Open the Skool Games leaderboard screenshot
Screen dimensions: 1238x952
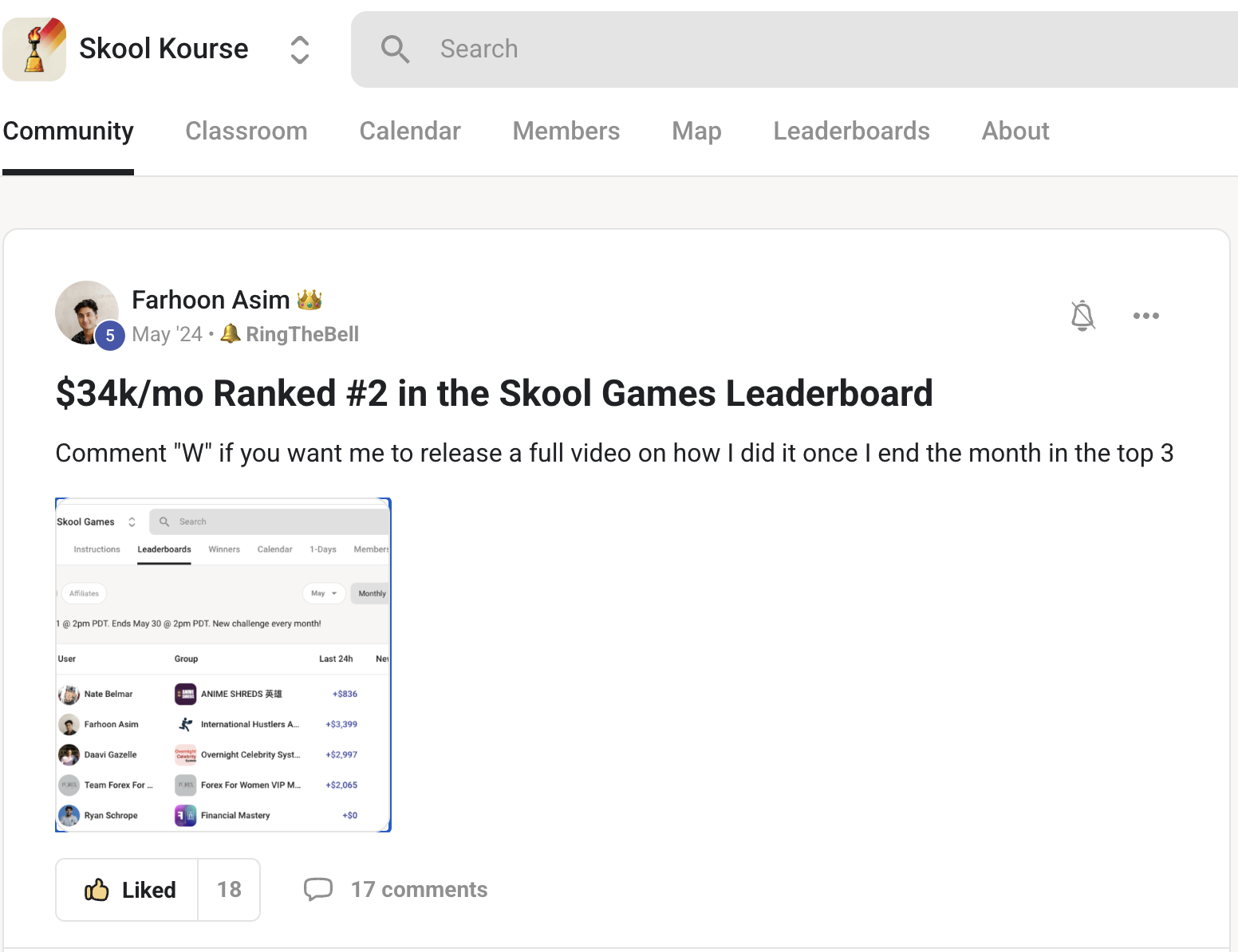pos(223,665)
